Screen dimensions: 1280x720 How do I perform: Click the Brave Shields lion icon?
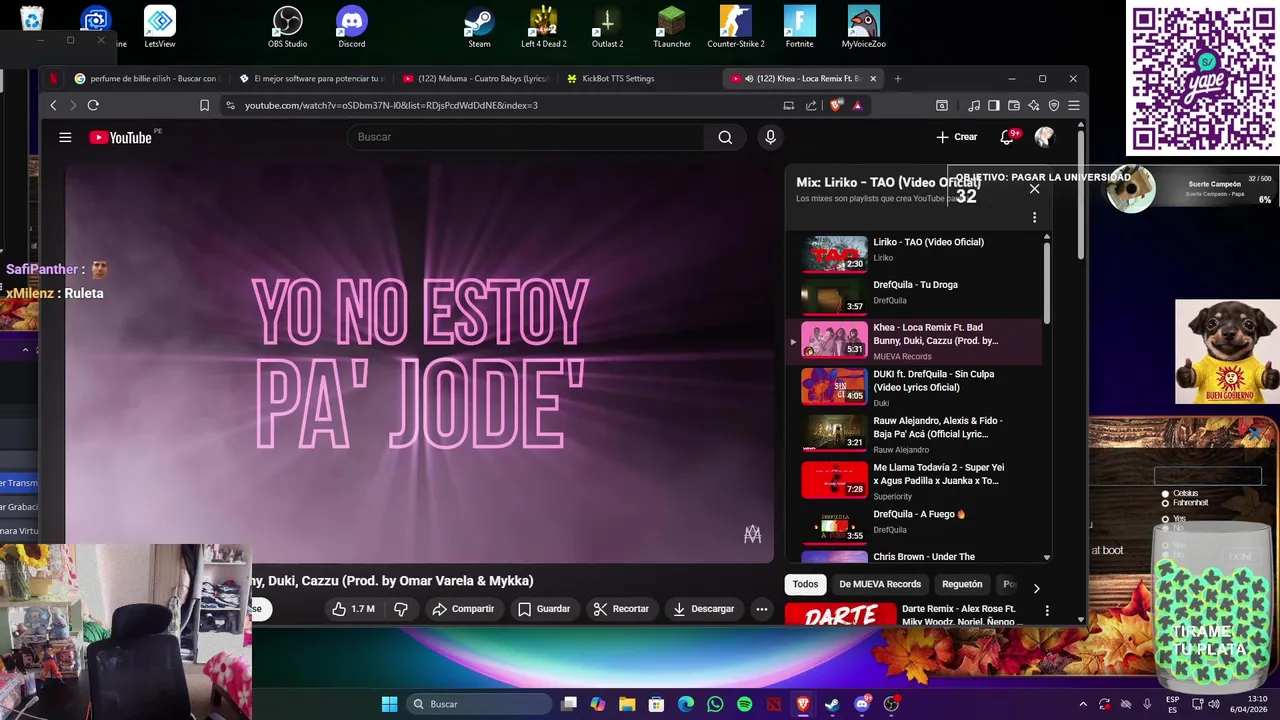click(x=836, y=105)
